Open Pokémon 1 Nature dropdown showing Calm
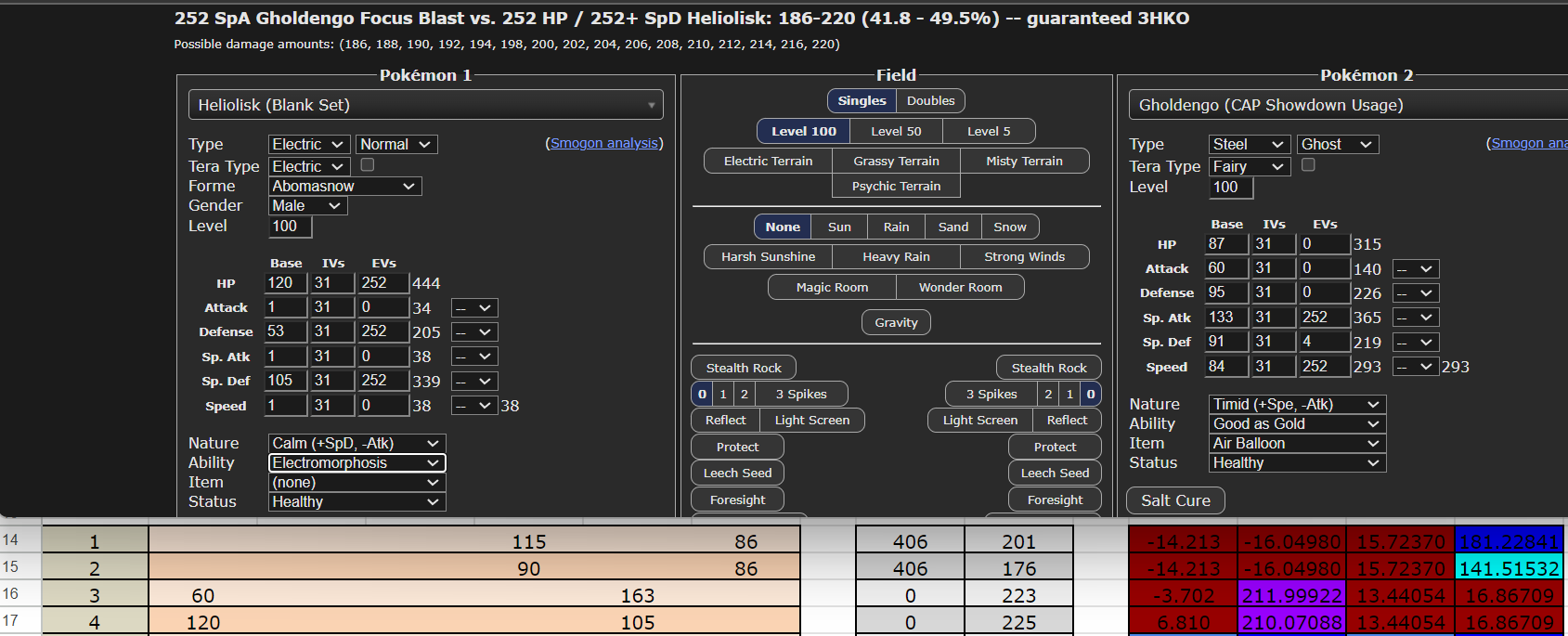This screenshot has height=636, width=1568. 357,443
